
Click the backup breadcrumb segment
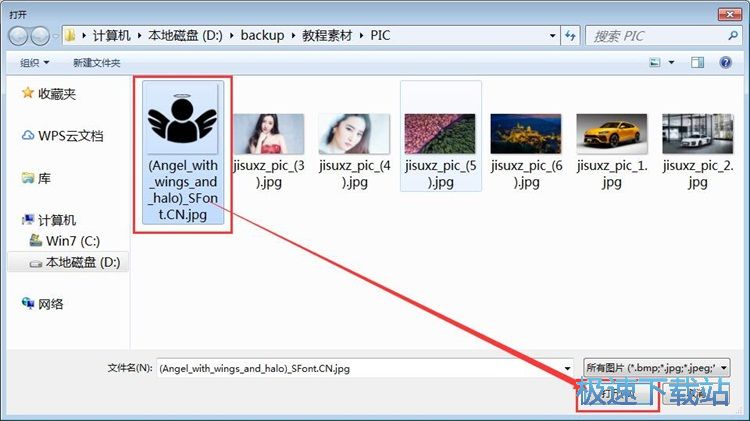262,35
